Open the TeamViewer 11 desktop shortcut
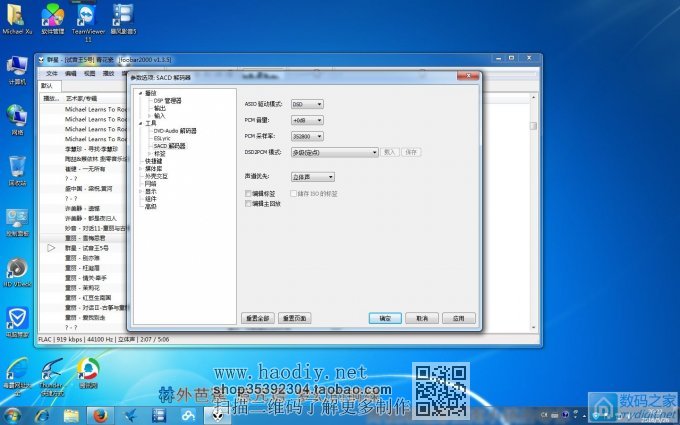Screen dimensions: 680x425 coord(88,18)
